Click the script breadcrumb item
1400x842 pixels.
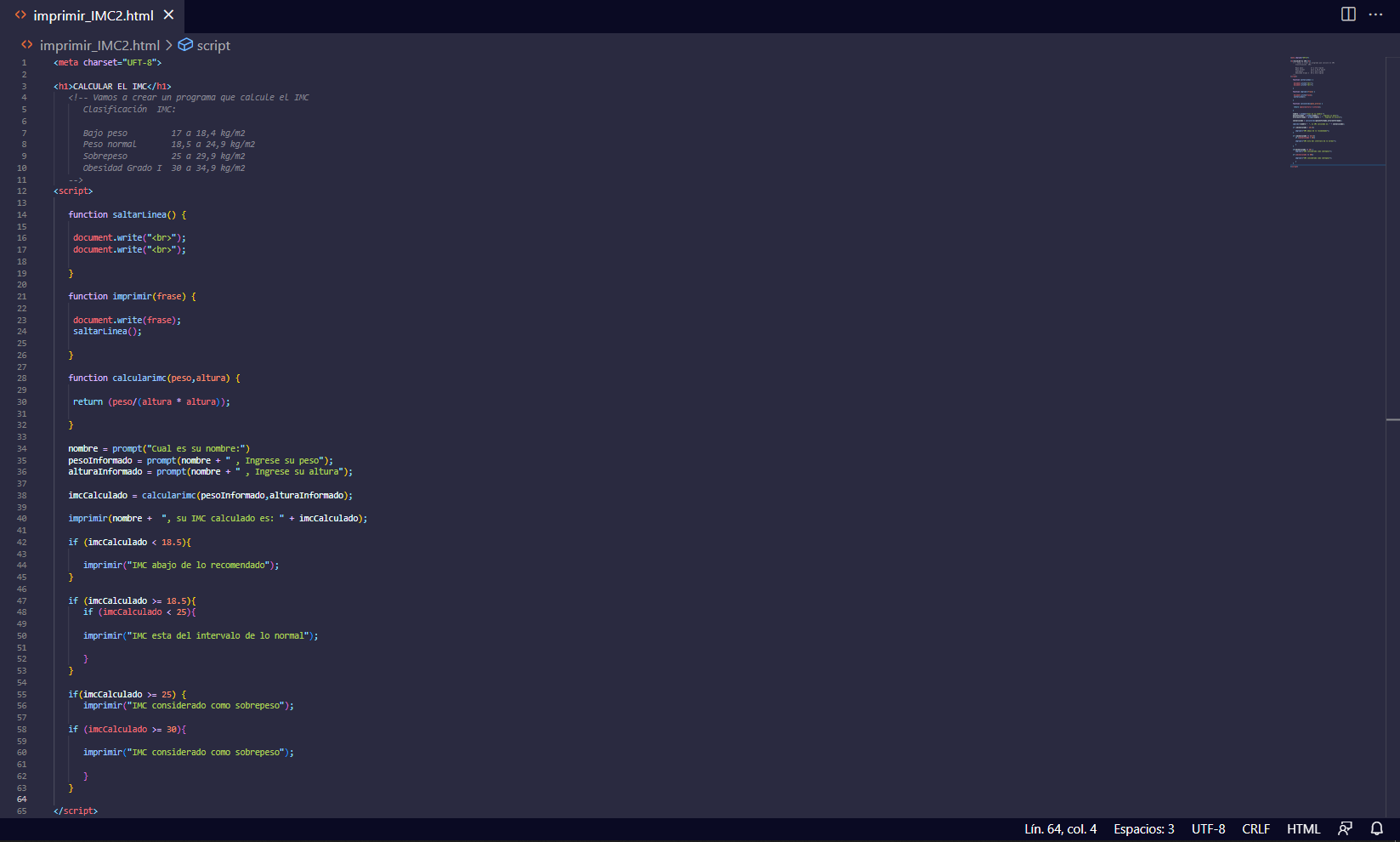pyautogui.click(x=213, y=45)
